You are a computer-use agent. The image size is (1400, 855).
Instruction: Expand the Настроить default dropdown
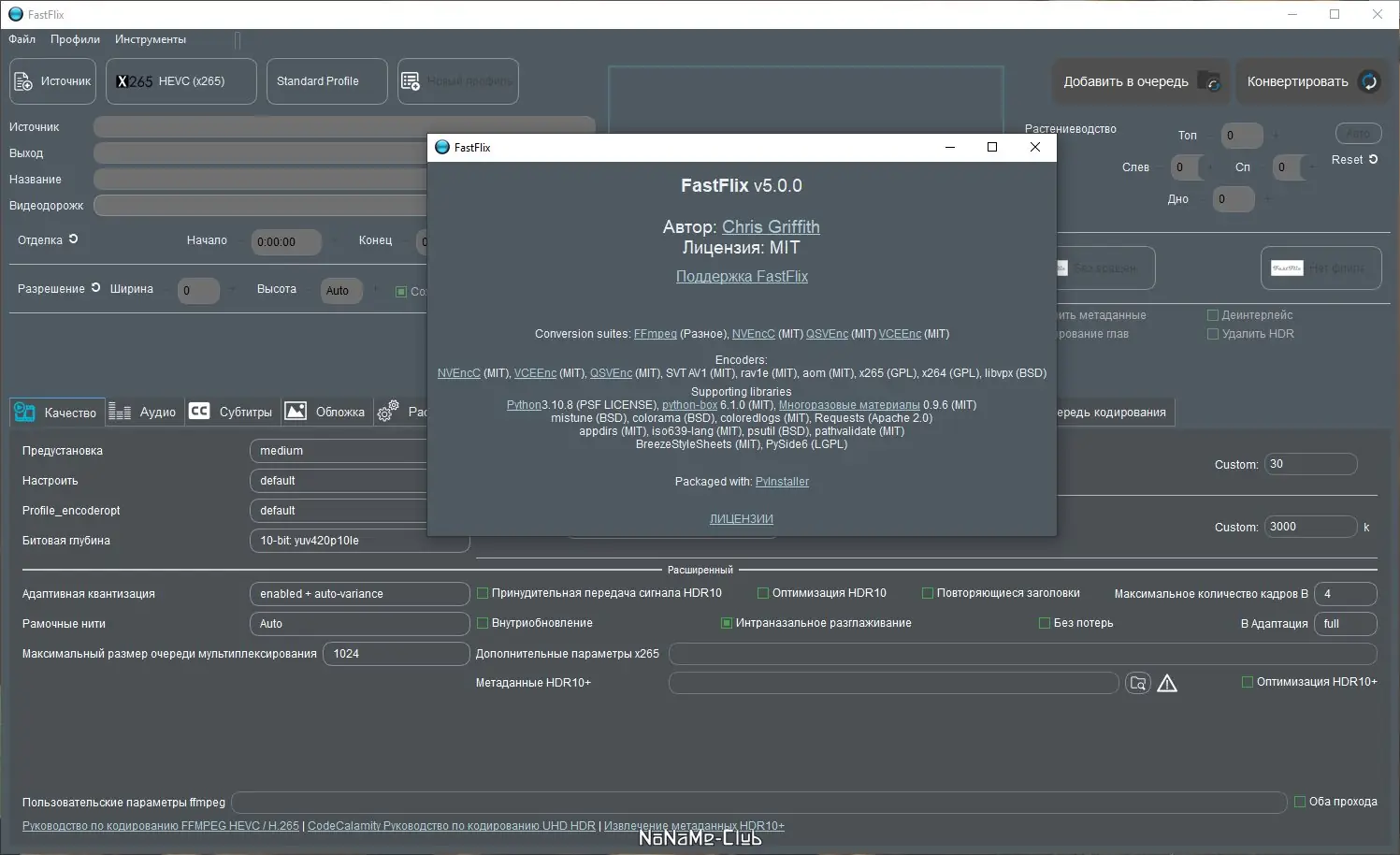[x=339, y=481]
